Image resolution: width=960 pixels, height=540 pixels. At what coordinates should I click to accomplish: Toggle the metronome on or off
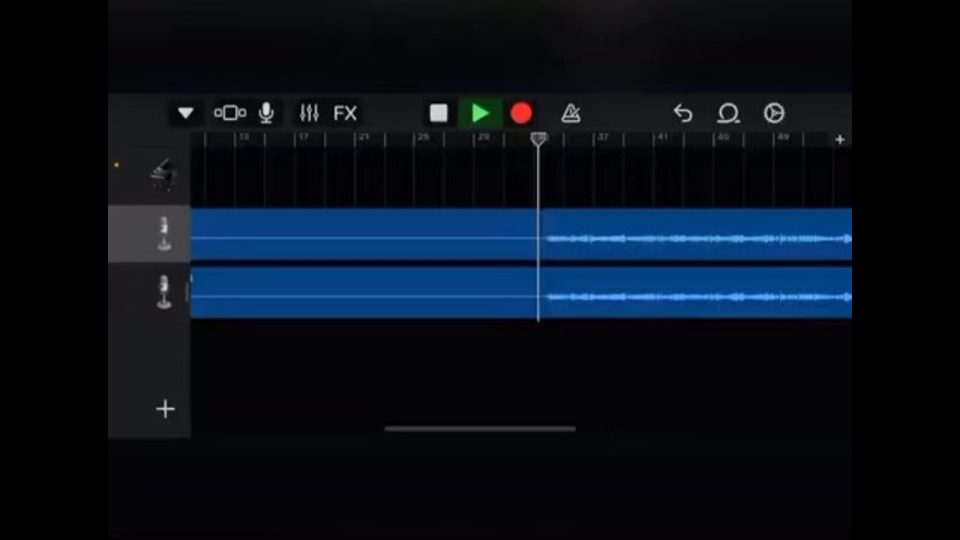click(x=571, y=113)
